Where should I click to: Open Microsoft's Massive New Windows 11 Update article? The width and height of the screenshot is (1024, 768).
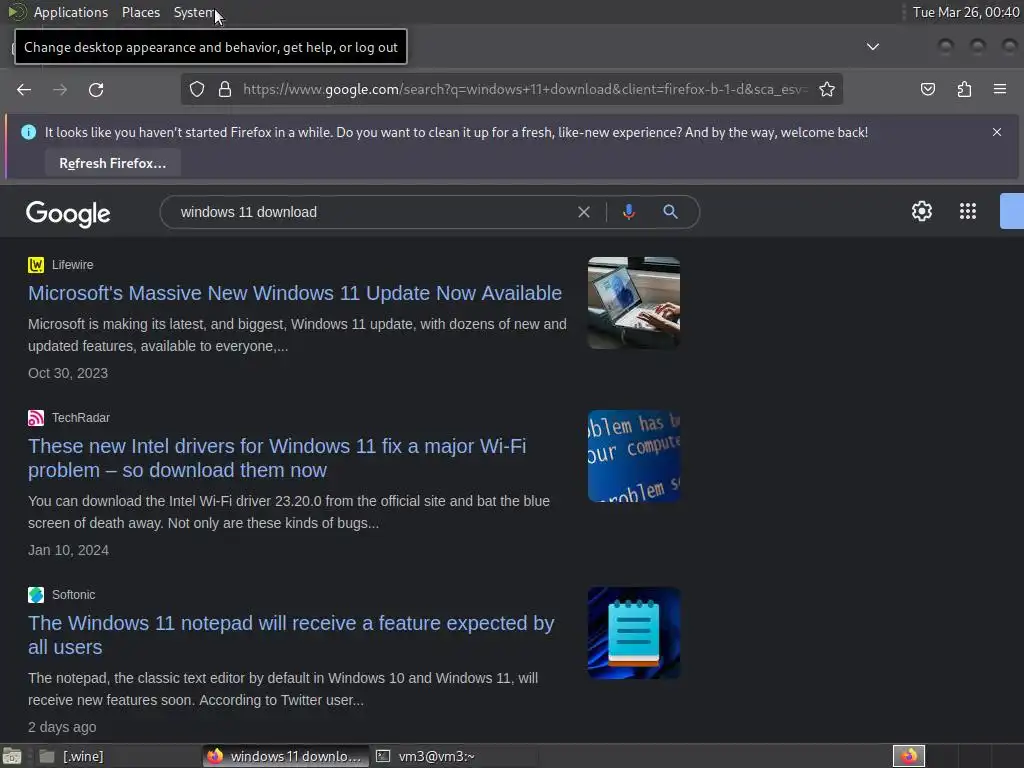click(x=295, y=293)
